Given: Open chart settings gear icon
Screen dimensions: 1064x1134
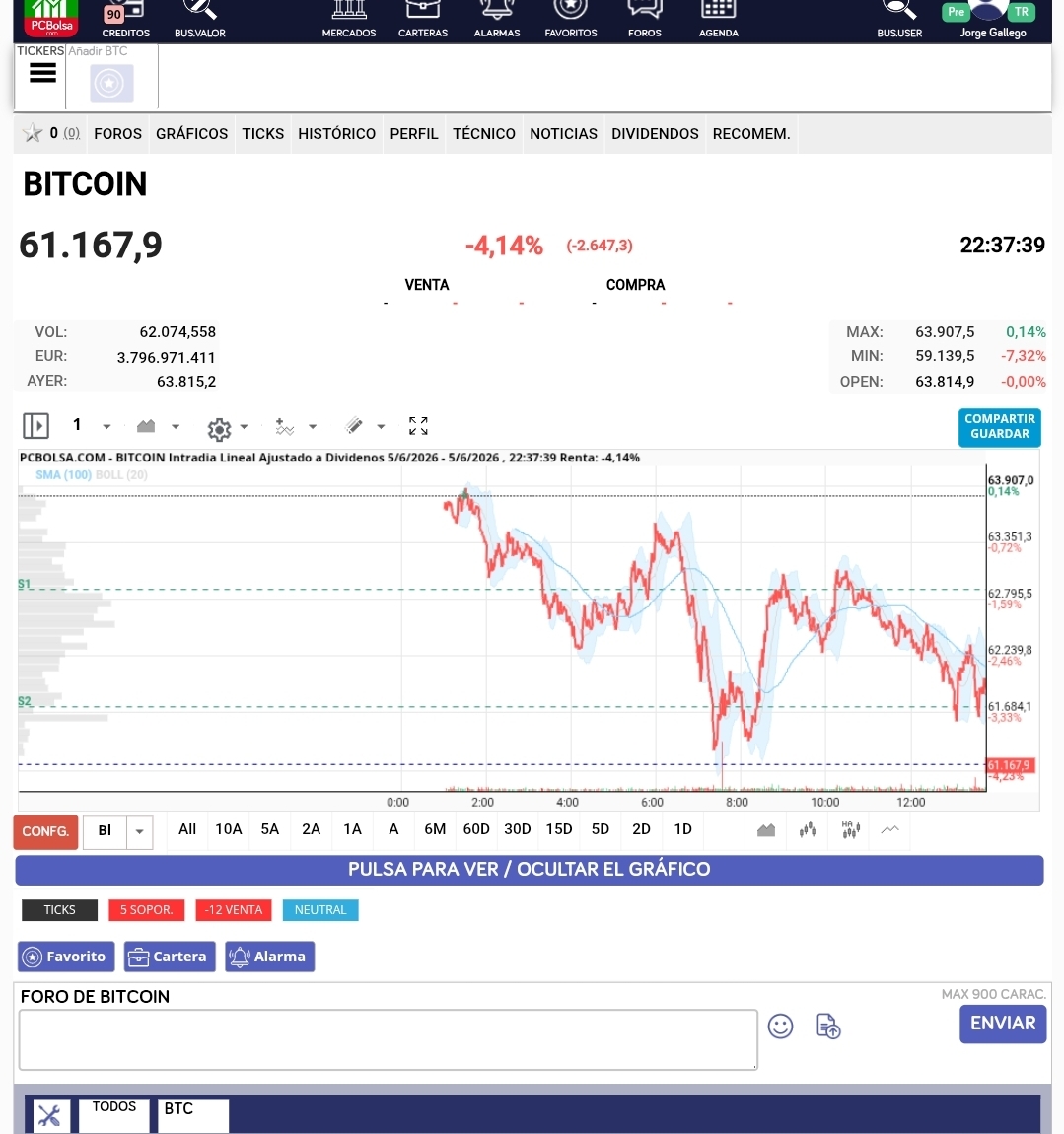Looking at the screenshot, I should pyautogui.click(x=219, y=429).
